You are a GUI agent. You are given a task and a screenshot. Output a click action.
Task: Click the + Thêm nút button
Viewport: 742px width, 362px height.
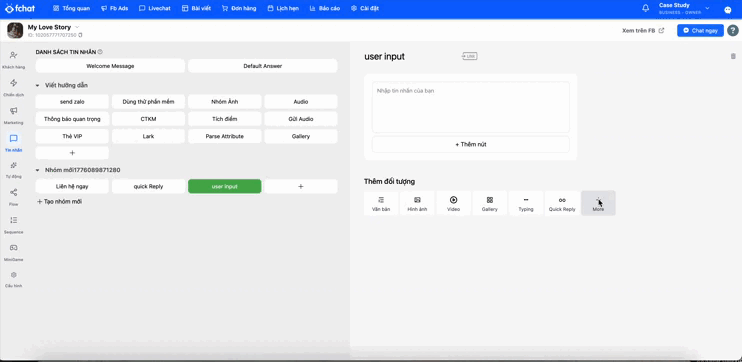tap(471, 144)
